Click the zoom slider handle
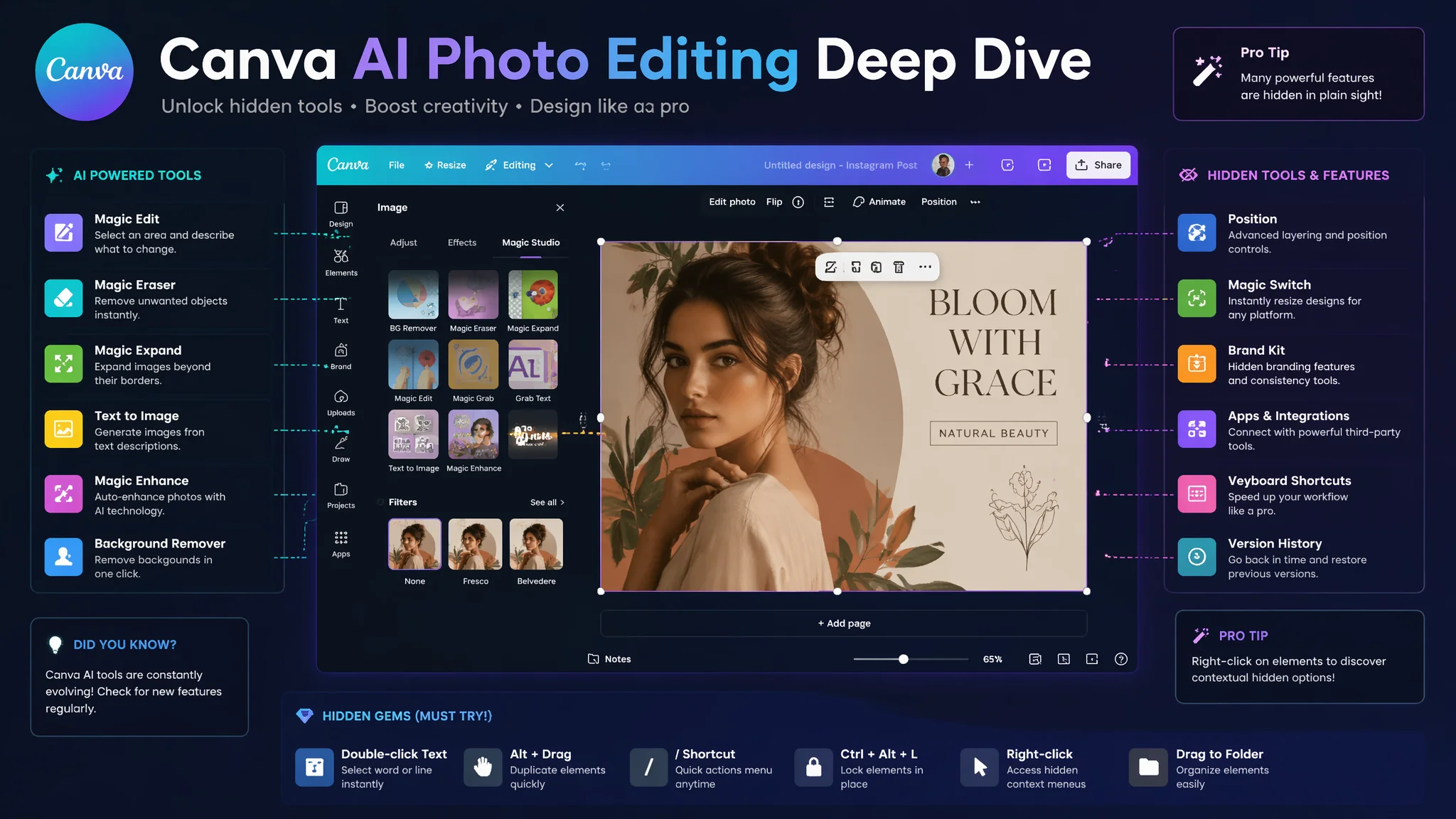Image resolution: width=1456 pixels, height=819 pixels. 903,659
